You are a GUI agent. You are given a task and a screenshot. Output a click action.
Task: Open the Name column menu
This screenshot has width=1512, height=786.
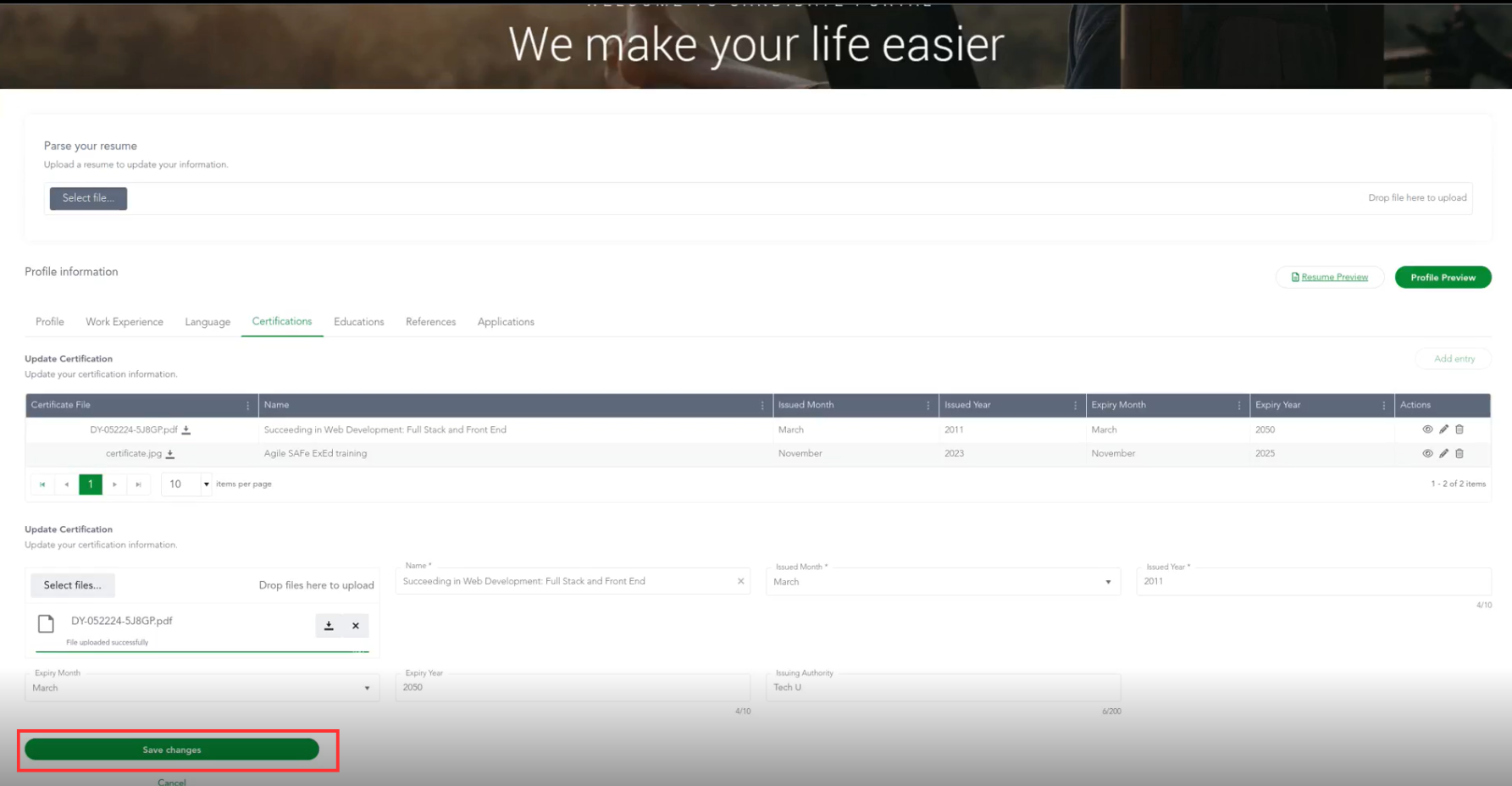pyautogui.click(x=762, y=406)
